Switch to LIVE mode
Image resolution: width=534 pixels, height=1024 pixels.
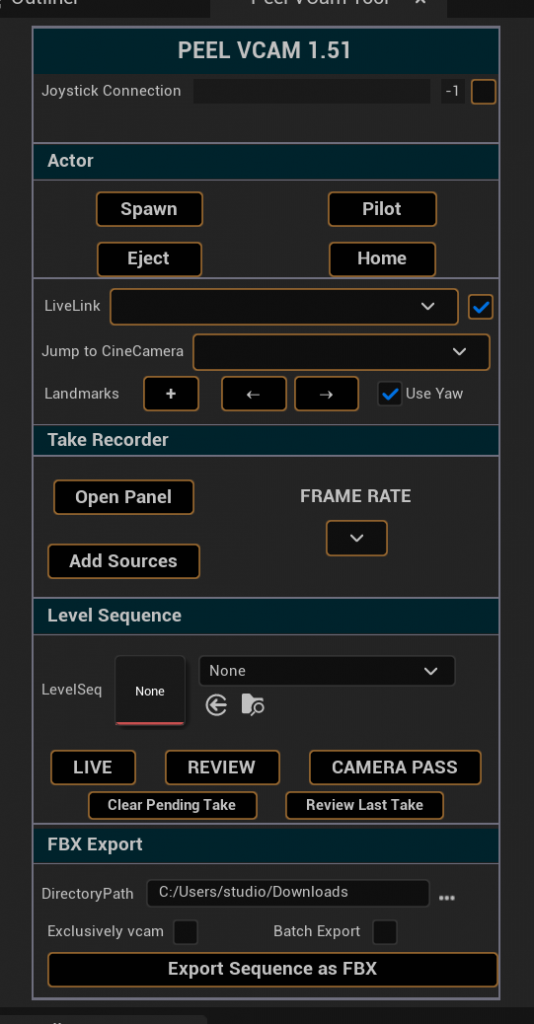[93, 767]
